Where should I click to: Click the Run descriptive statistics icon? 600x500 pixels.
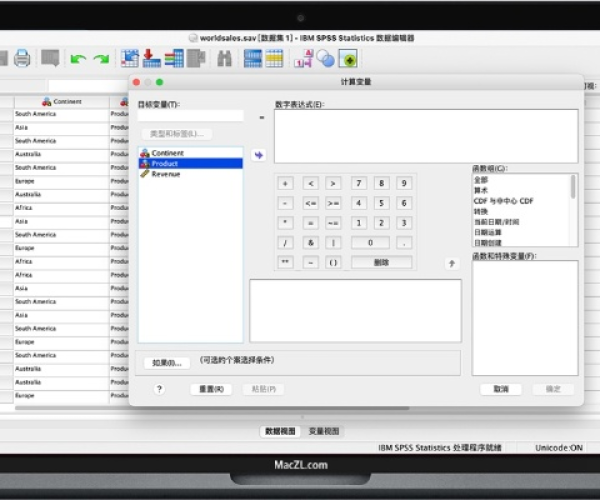196,58
